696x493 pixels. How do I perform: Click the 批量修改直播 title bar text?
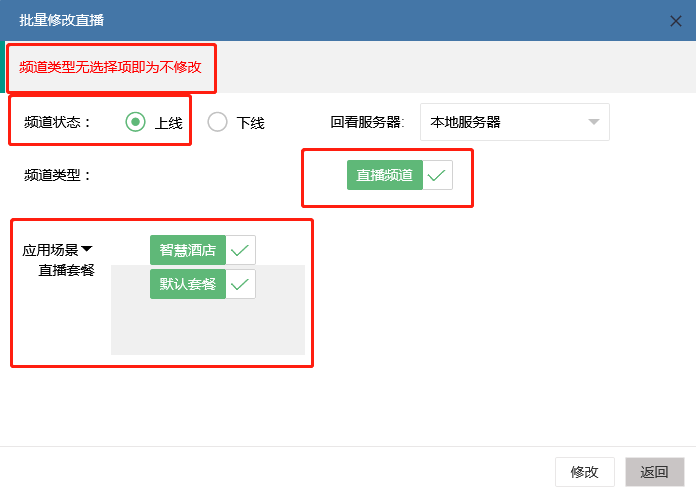pos(61,20)
